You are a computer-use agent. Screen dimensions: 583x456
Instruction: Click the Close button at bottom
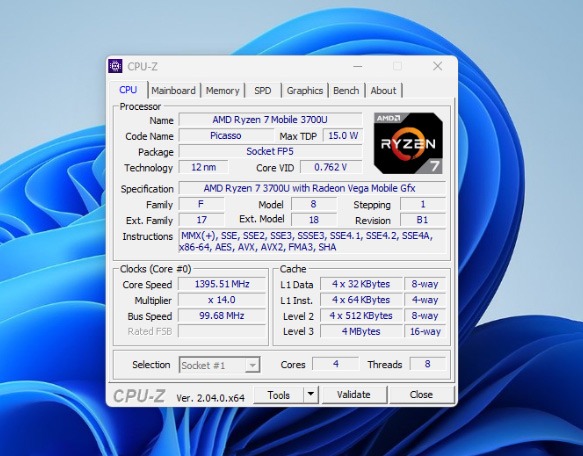click(421, 395)
